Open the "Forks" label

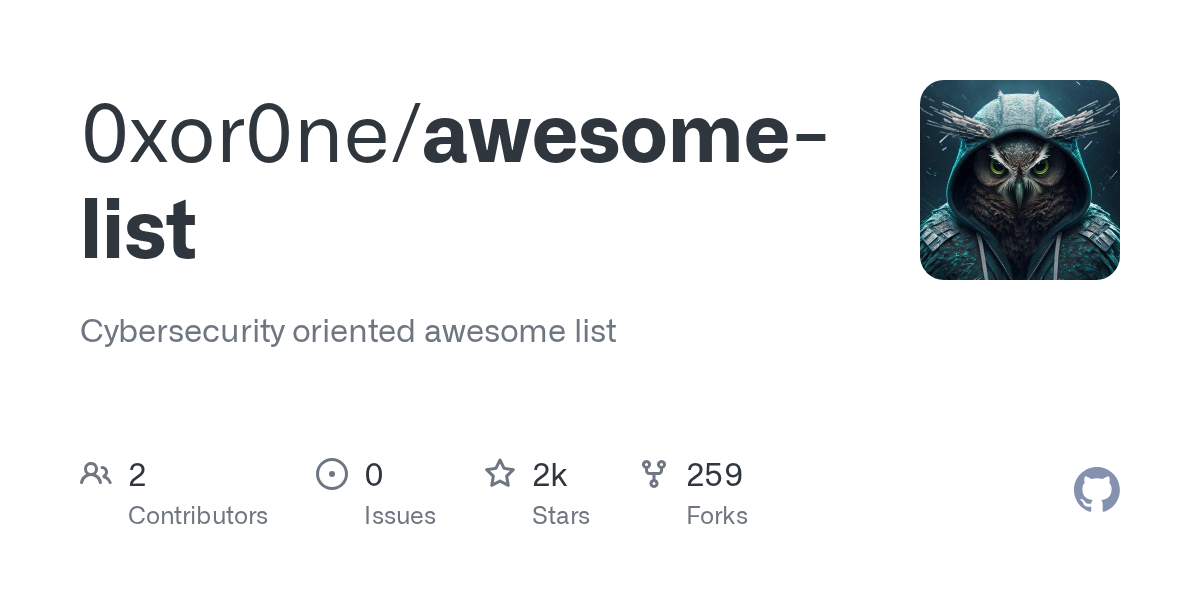tap(717, 516)
